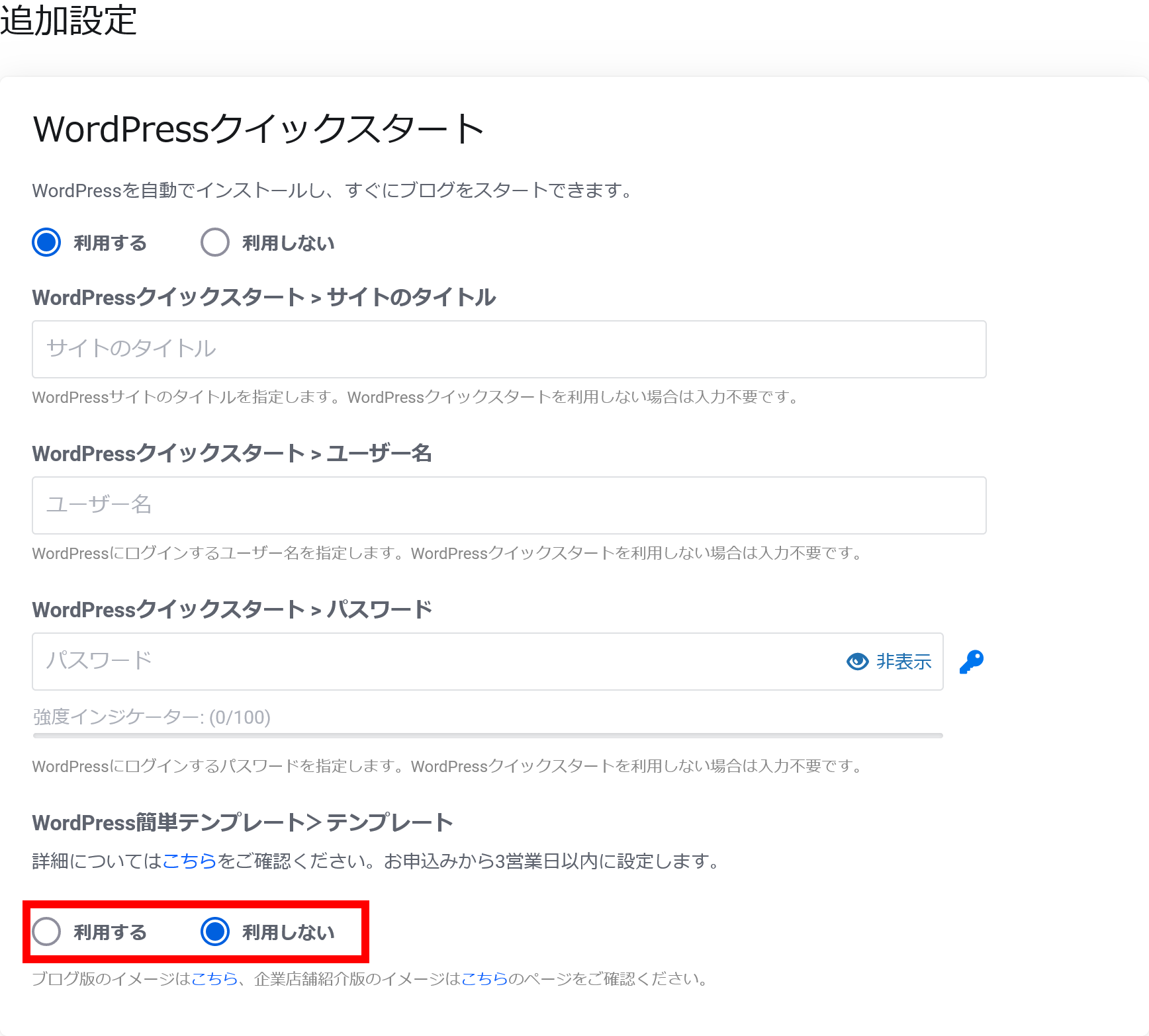
Task: Open the 企業店舗紹介版のイメージ こちら link
Action: [x=484, y=978]
